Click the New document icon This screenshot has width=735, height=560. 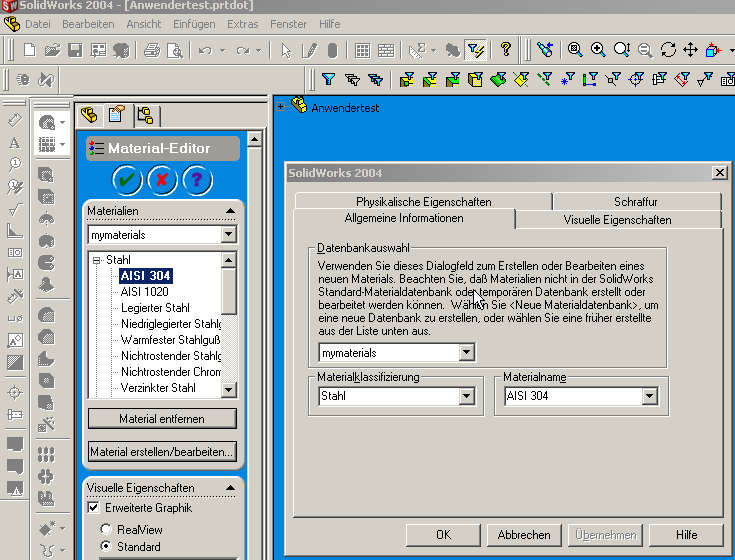point(30,50)
